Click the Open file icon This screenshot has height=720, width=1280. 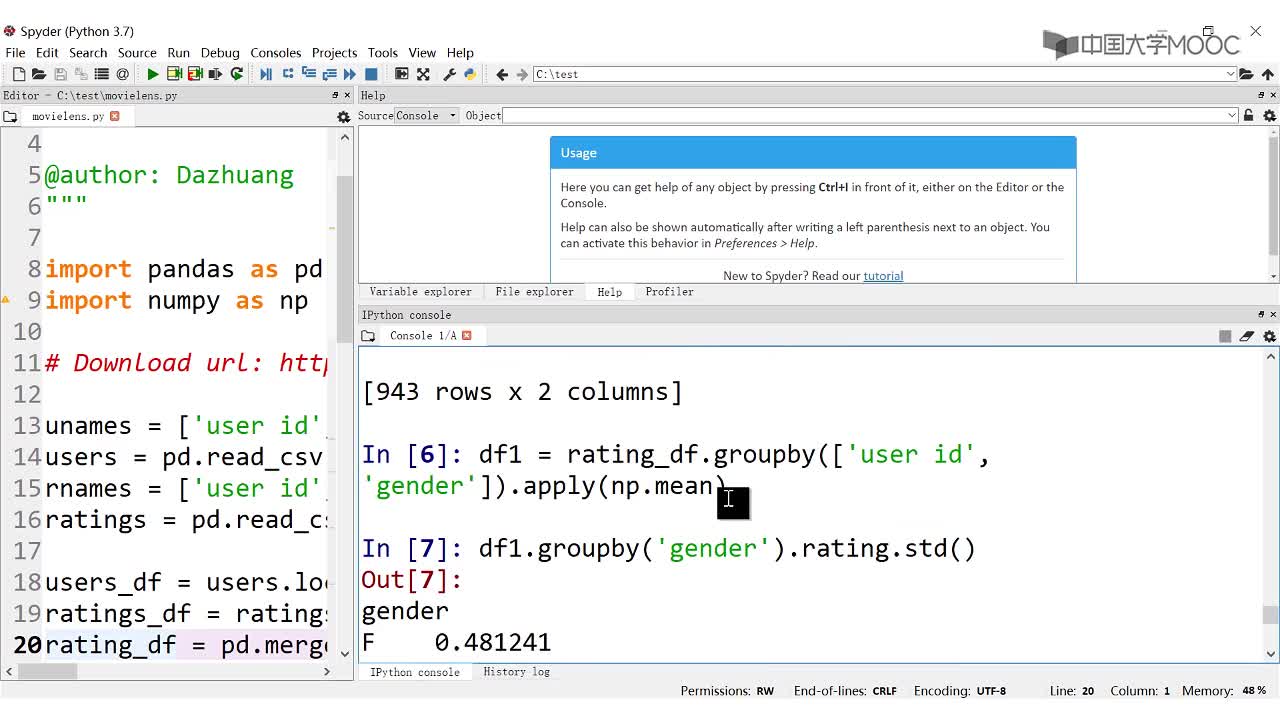[x=39, y=74]
